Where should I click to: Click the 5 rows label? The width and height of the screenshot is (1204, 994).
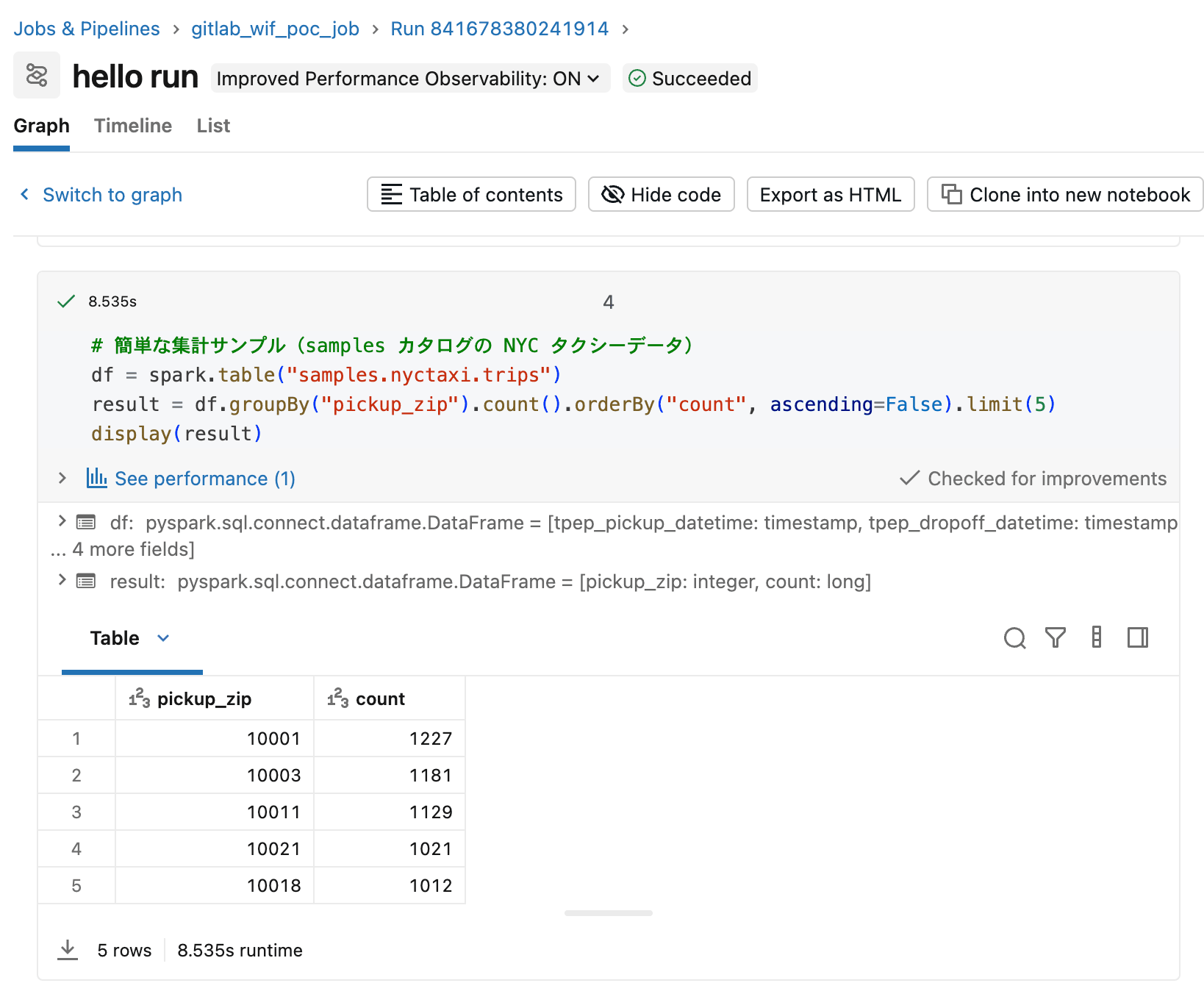point(124,951)
